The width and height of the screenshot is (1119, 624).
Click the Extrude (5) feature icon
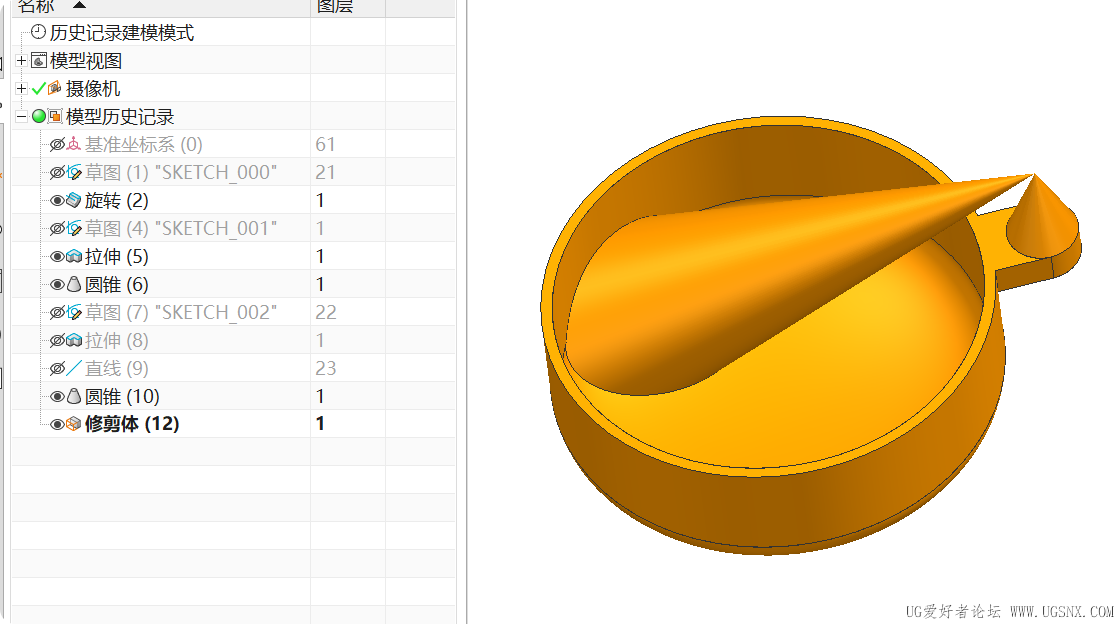tap(74, 256)
